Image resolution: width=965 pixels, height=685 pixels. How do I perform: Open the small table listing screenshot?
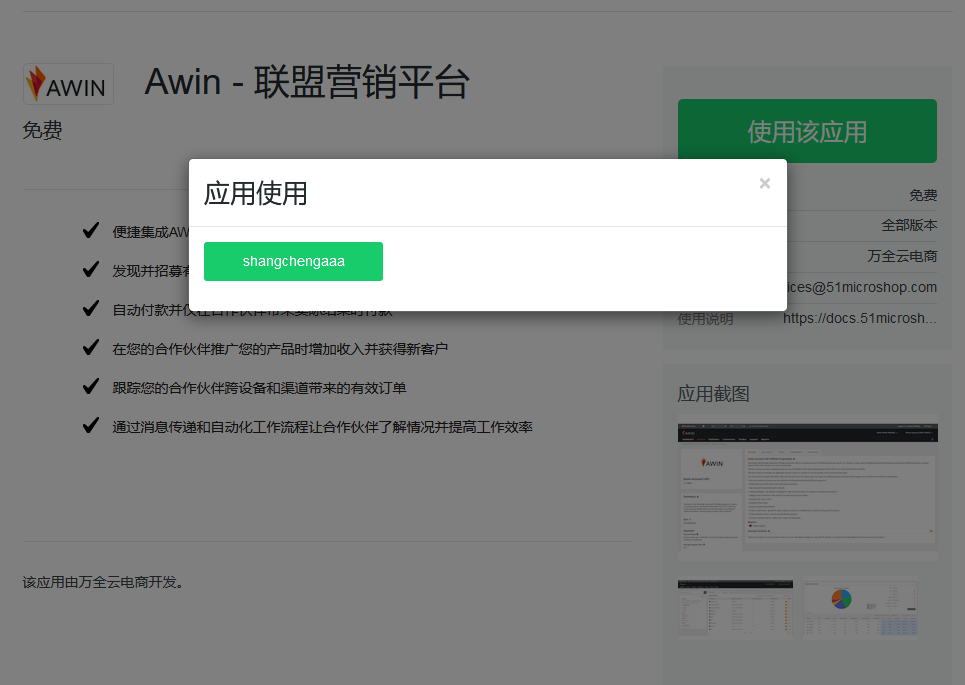point(735,606)
